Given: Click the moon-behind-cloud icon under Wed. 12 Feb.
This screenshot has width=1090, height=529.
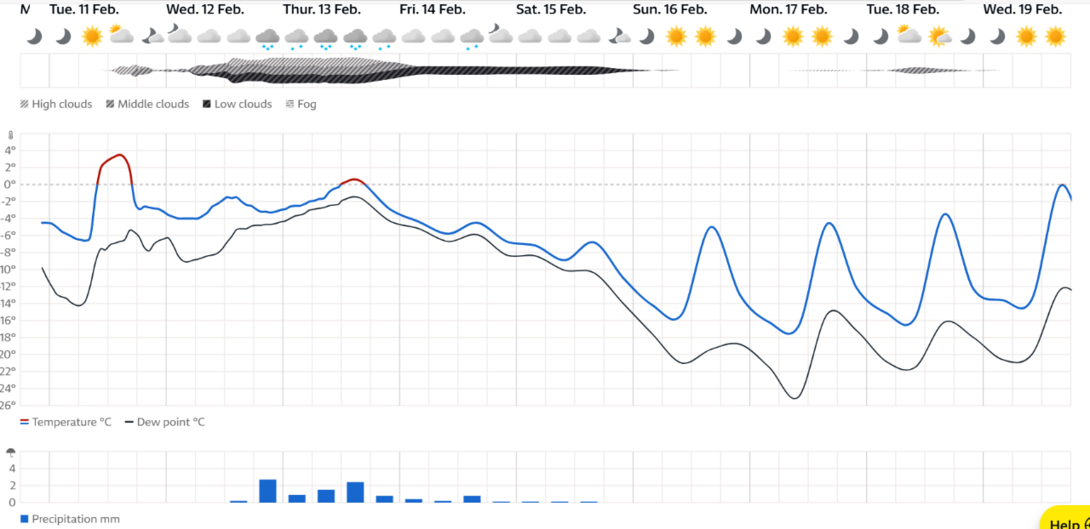Looking at the screenshot, I should click(x=179, y=34).
